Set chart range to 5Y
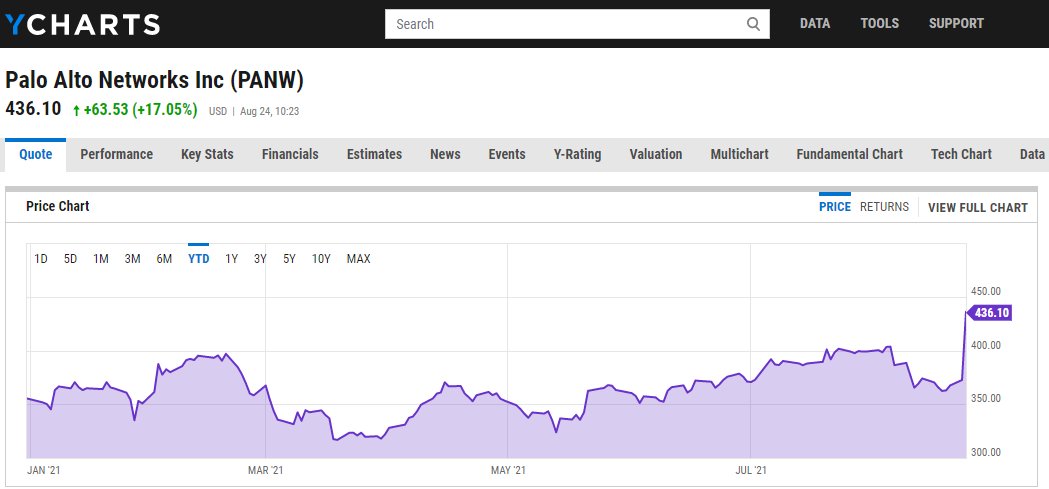The image size is (1049, 489). point(289,259)
